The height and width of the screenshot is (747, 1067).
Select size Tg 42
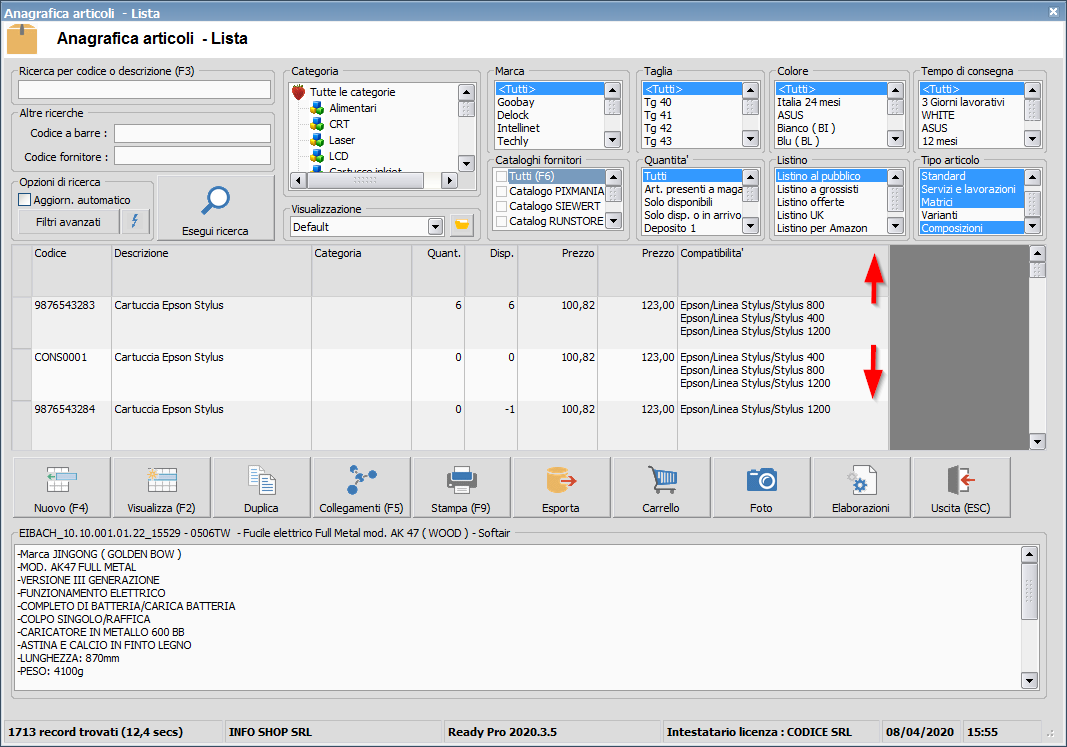coord(658,128)
